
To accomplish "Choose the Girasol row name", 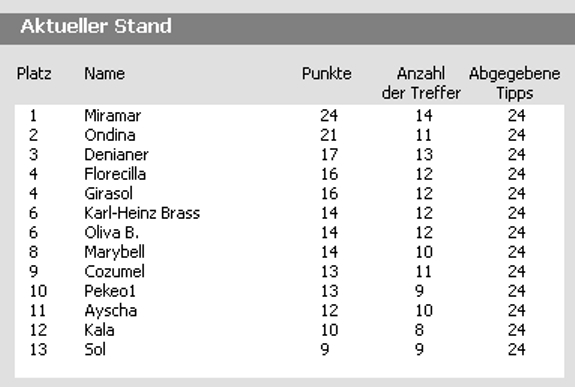I will (x=108, y=194).
